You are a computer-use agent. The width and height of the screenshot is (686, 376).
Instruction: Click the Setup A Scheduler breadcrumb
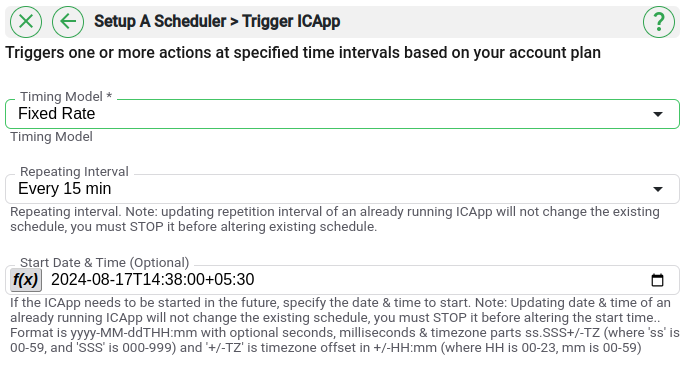[160, 21]
